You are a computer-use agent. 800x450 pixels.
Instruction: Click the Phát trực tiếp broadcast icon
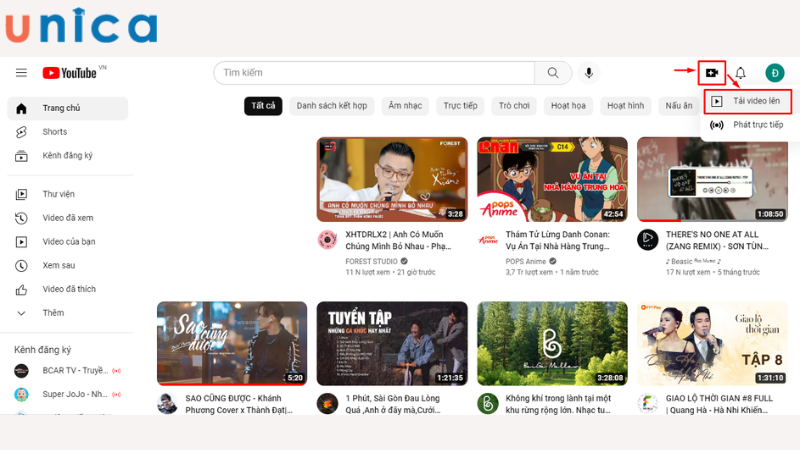click(x=716, y=125)
